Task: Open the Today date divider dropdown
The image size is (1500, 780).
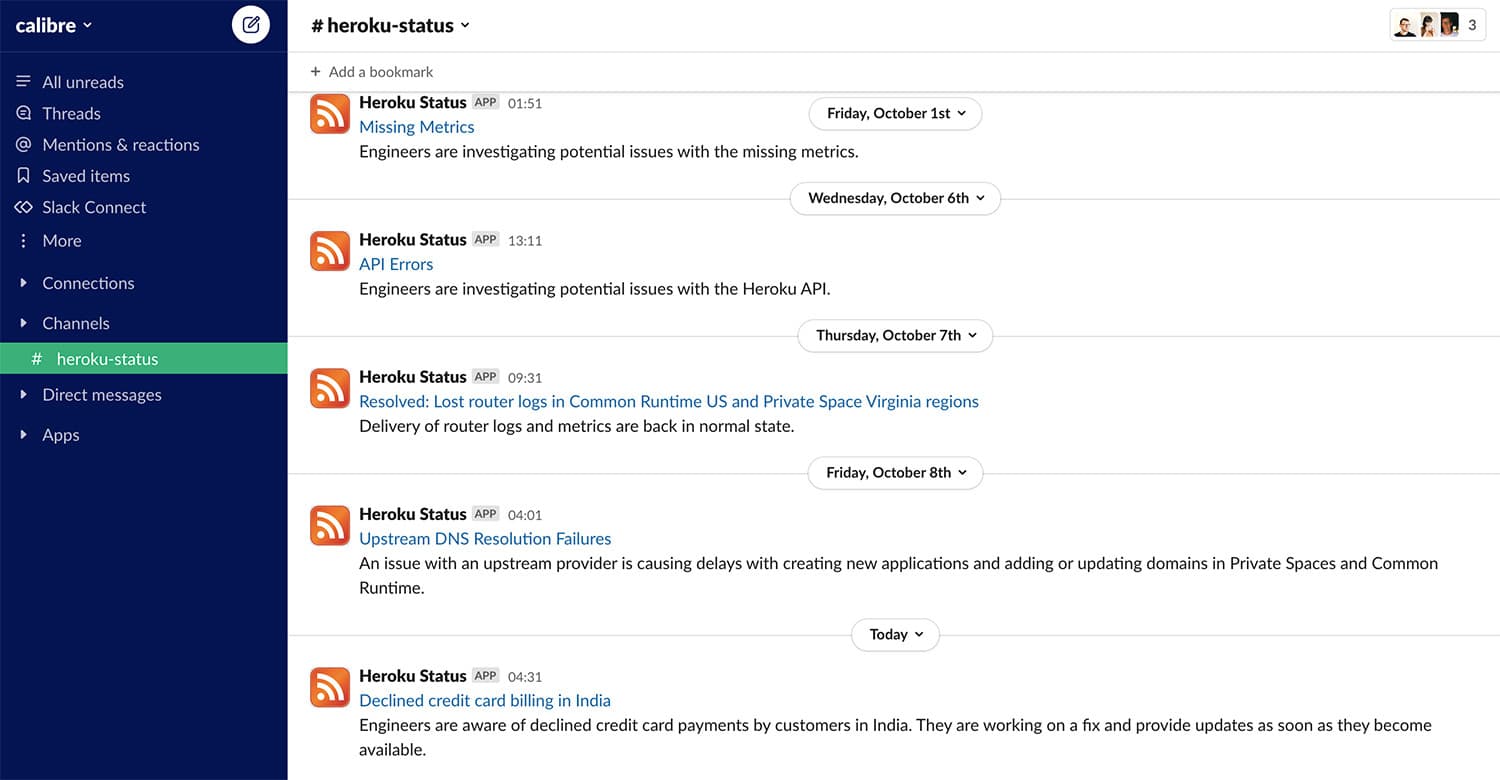Action: click(895, 634)
